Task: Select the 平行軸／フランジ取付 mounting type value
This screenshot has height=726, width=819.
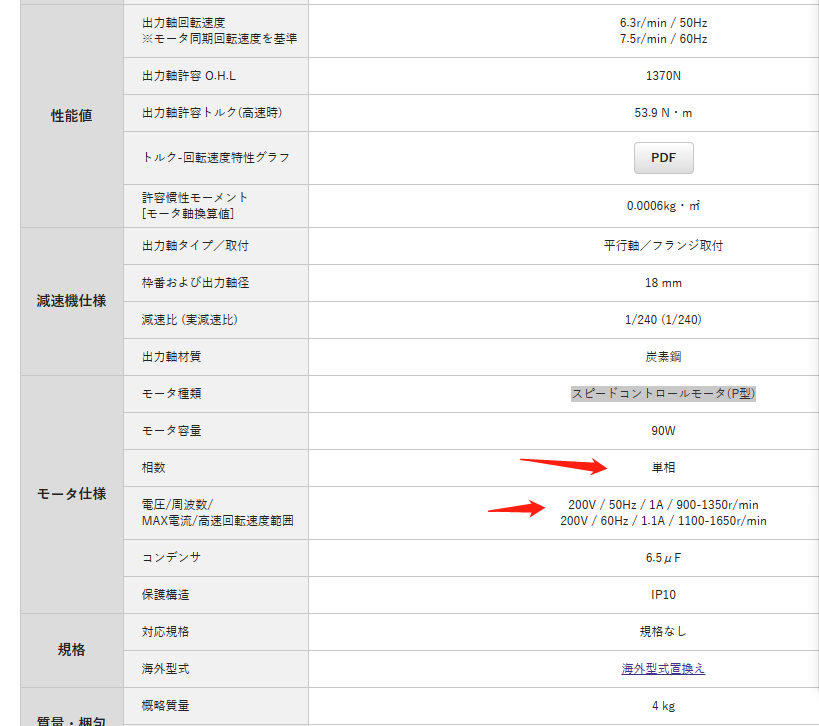Action: (663, 246)
